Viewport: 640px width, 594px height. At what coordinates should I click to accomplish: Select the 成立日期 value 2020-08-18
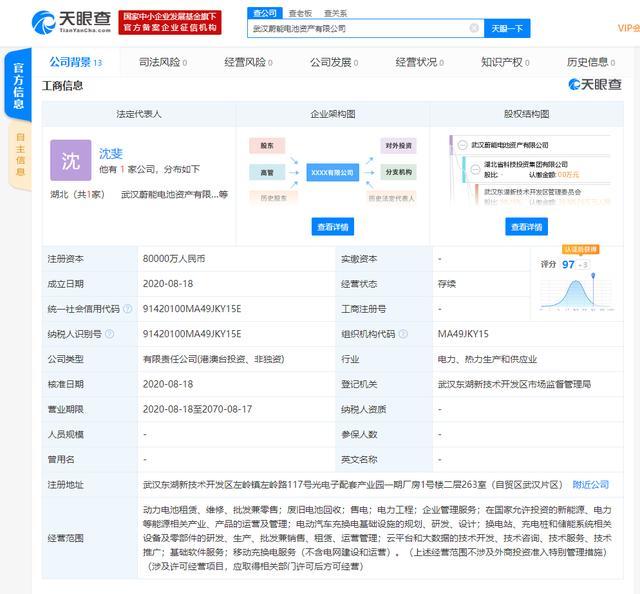(168, 284)
